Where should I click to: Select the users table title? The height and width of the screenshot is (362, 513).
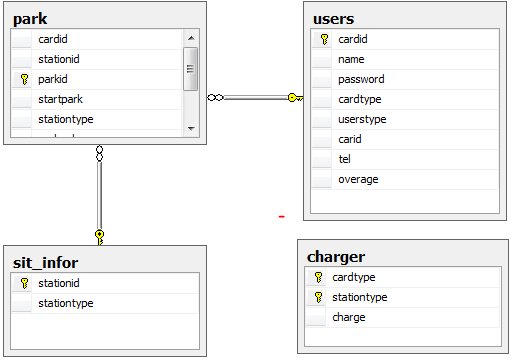(x=333, y=19)
